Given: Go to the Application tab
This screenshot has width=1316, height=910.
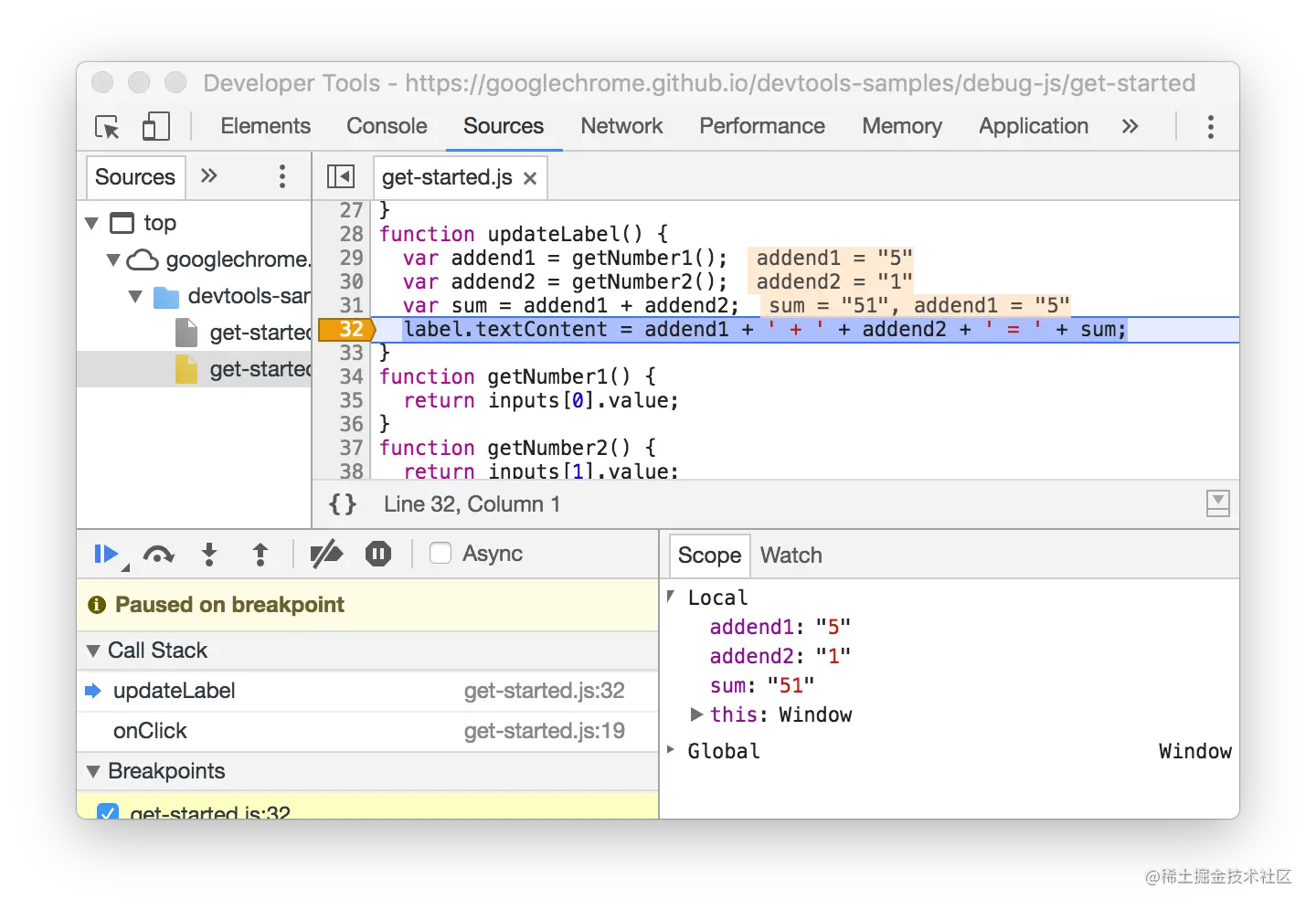Looking at the screenshot, I should click(1034, 126).
